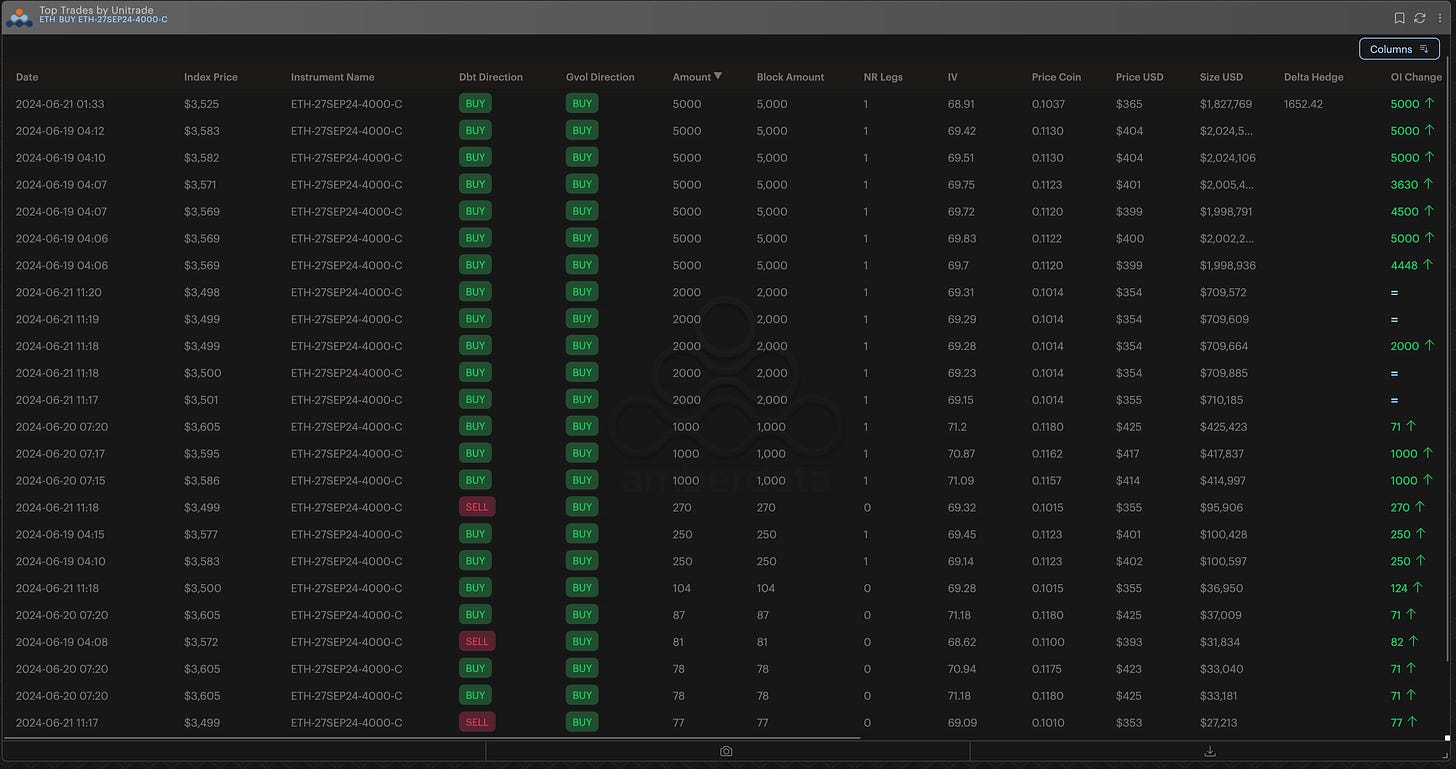Click the SELL badge in the 77 amount row
The width and height of the screenshot is (1456, 769).
(477, 722)
